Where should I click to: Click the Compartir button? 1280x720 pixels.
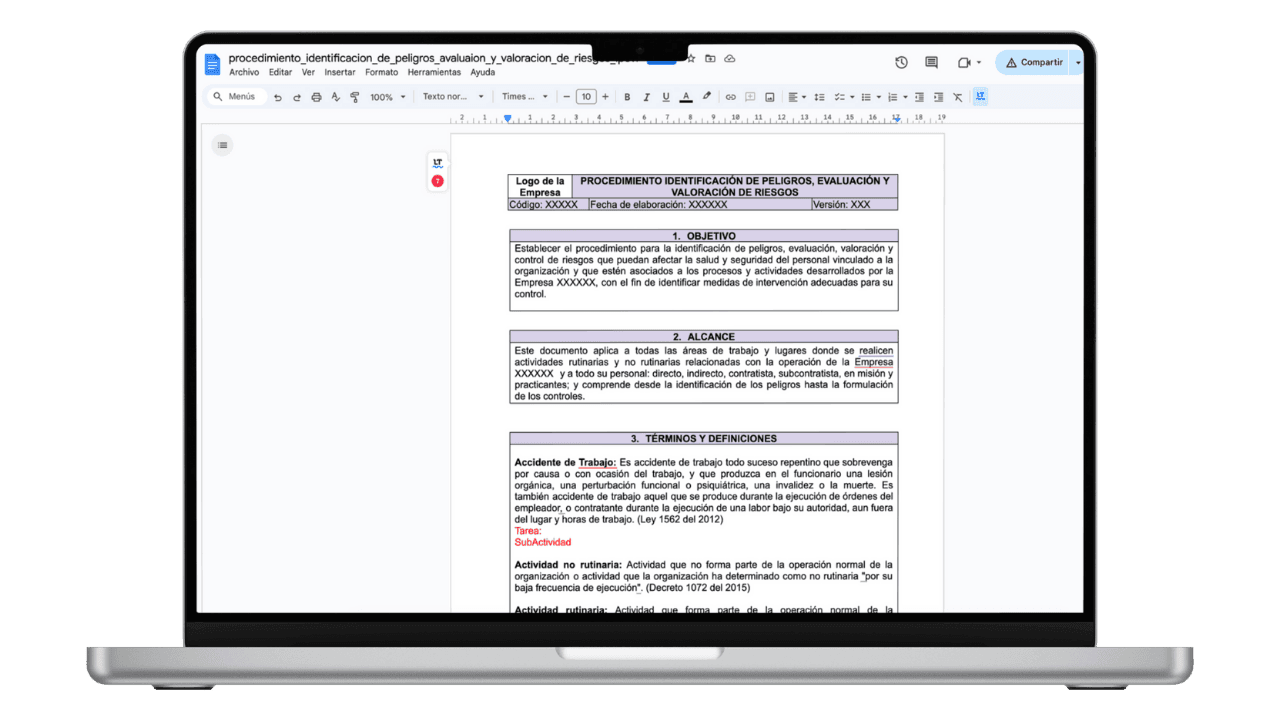click(1035, 62)
